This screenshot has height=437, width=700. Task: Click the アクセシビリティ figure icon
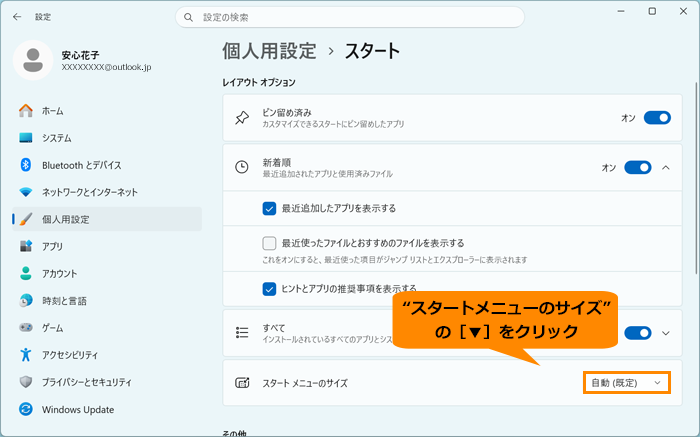click(26, 355)
